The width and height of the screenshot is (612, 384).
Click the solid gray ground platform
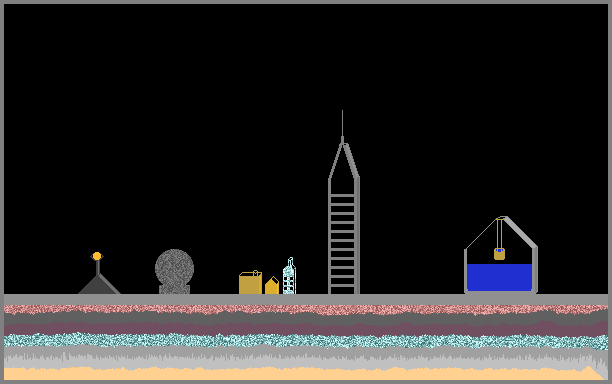click(306, 299)
